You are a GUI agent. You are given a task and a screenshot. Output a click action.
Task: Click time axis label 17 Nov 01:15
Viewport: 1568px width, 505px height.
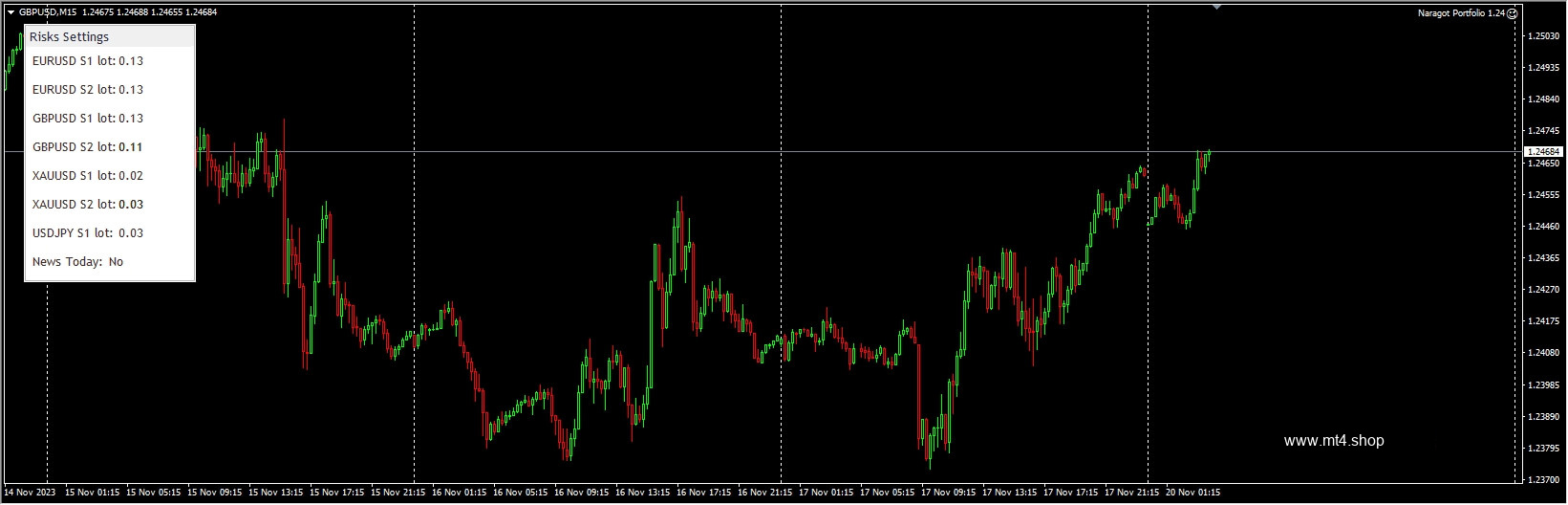click(x=827, y=494)
